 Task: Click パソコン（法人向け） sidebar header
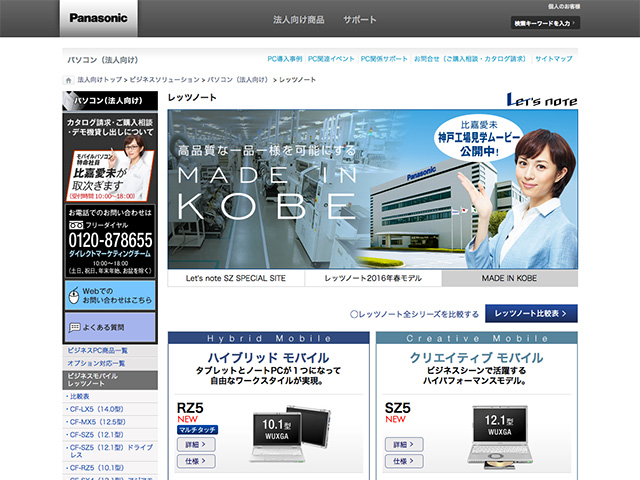(110, 100)
